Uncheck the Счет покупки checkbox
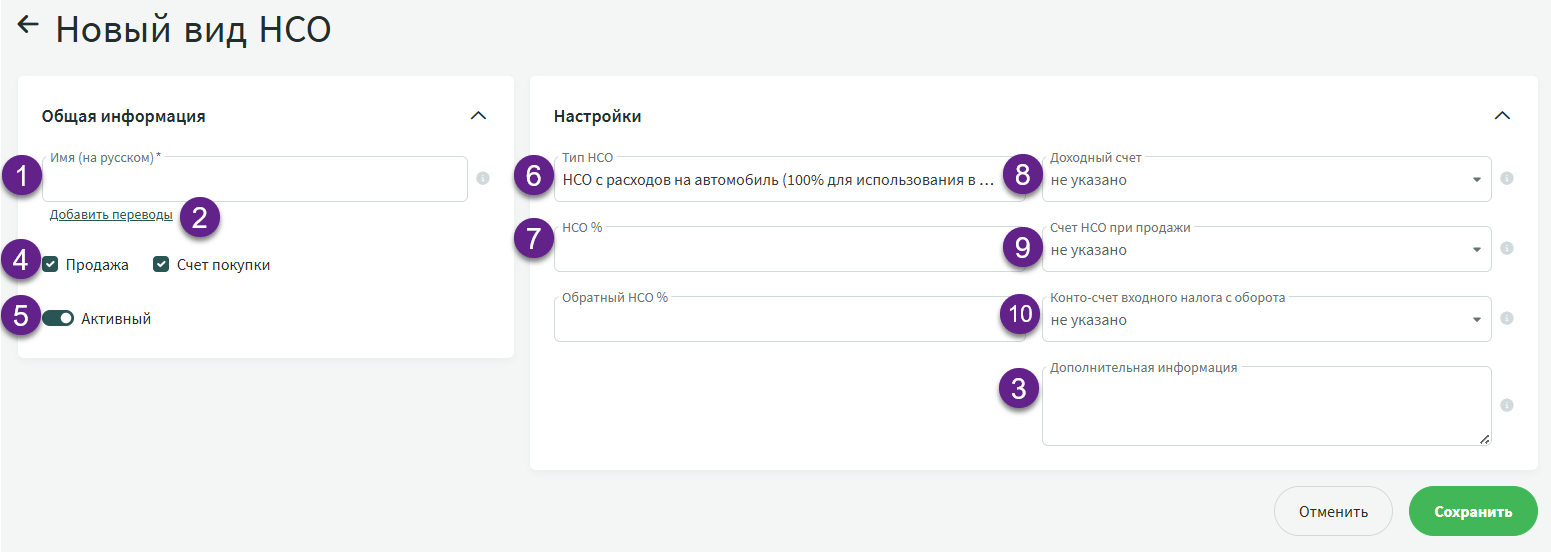 pos(161,265)
